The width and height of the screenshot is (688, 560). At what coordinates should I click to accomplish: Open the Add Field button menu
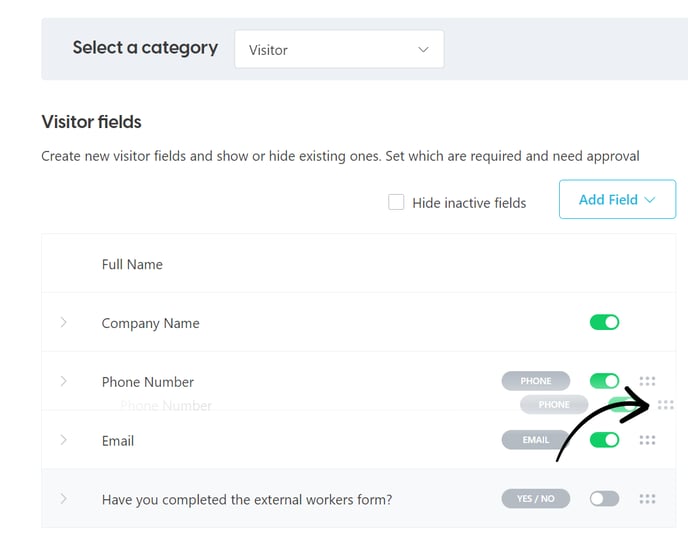point(617,199)
